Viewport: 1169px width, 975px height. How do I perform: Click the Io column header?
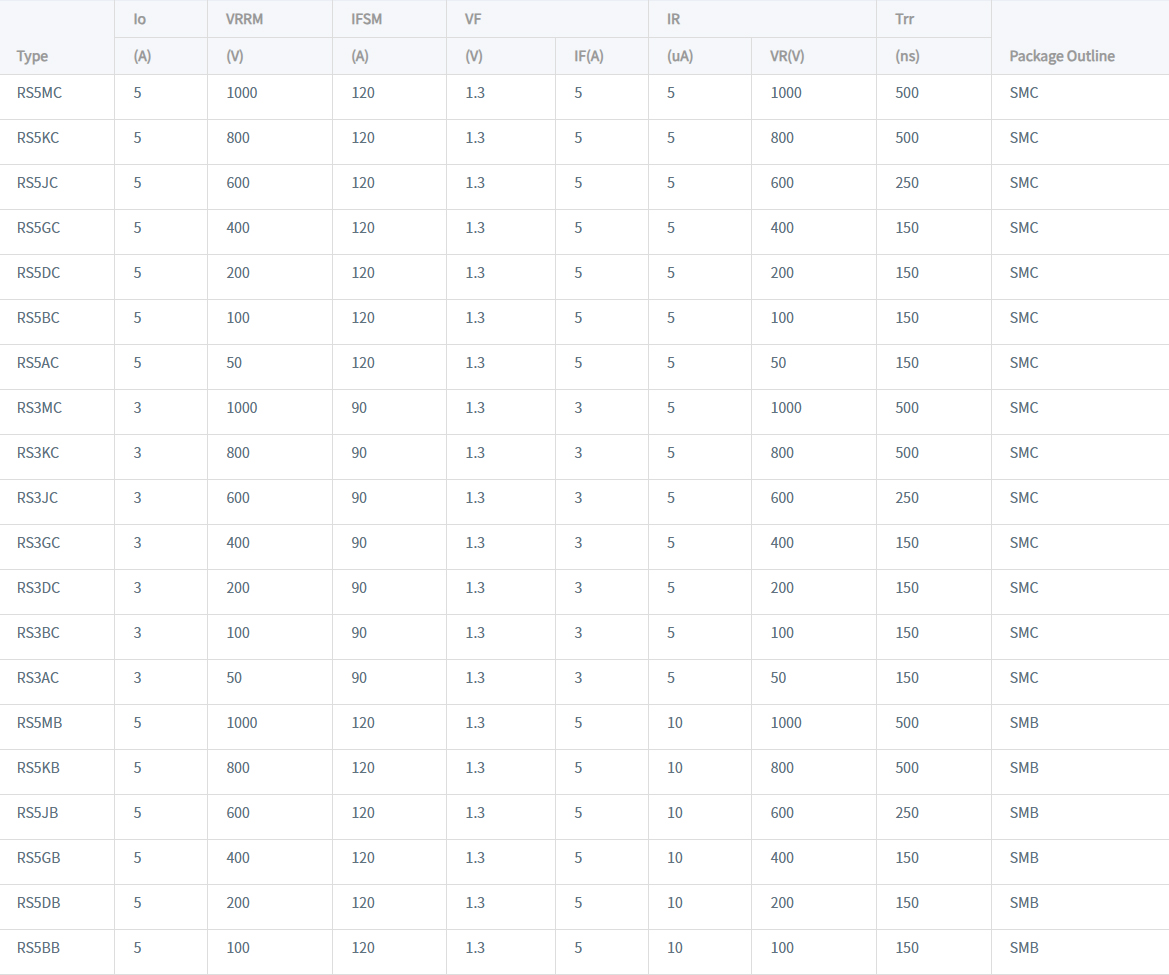(140, 20)
